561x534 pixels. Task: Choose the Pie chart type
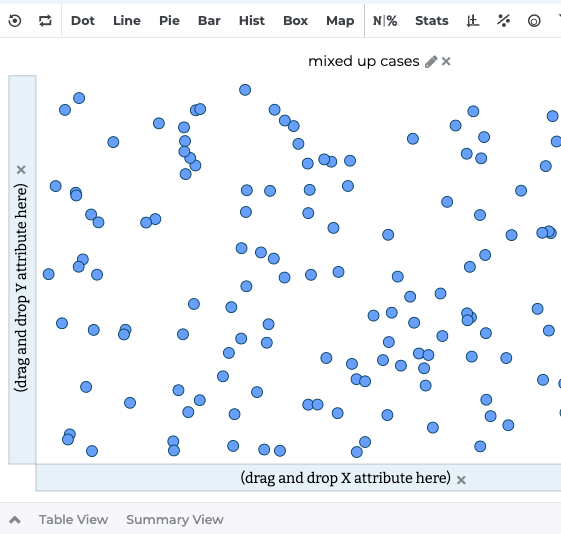pyautogui.click(x=169, y=21)
